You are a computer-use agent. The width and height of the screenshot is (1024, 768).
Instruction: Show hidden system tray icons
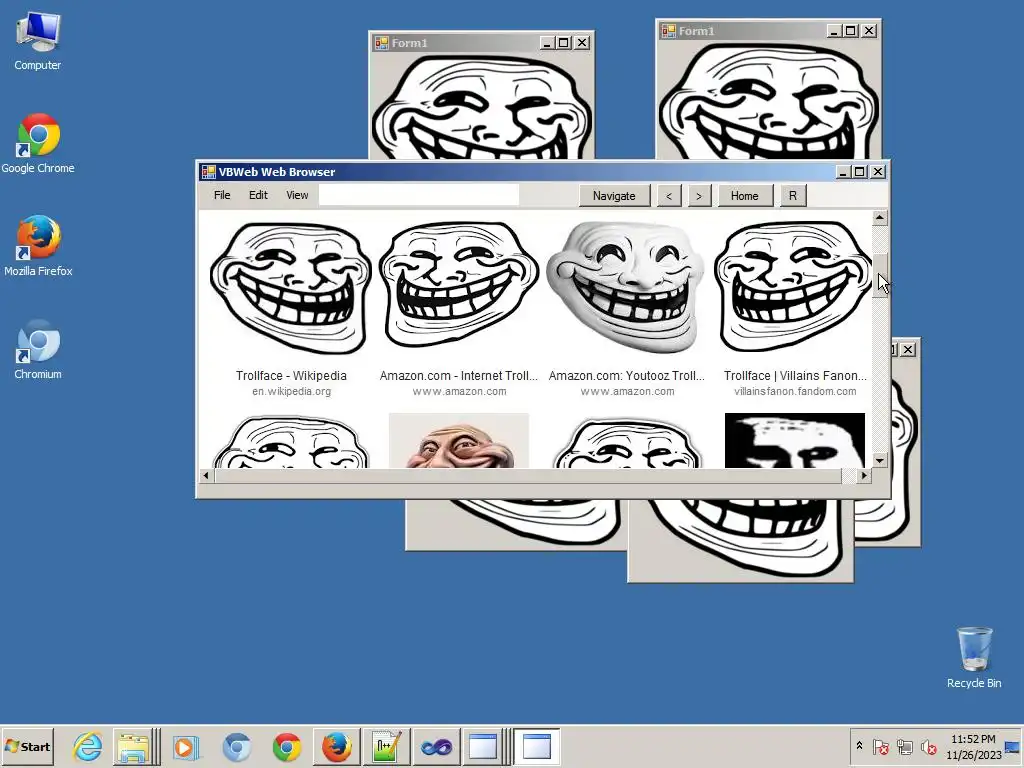(859, 746)
